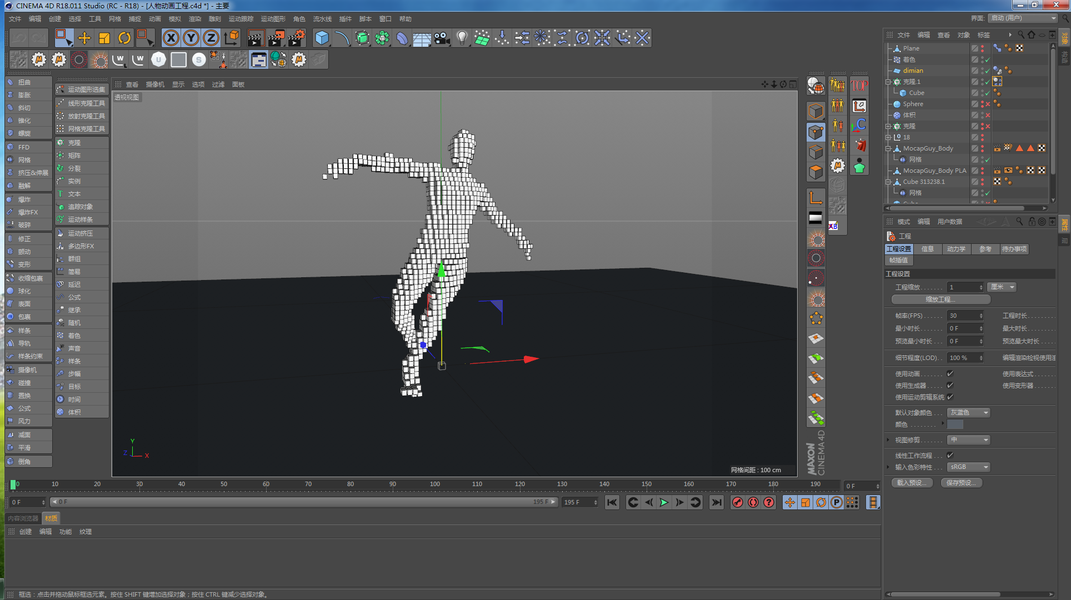1071x600 pixels.
Task: Switch to the 动力学 tab
Action: [x=956, y=249]
